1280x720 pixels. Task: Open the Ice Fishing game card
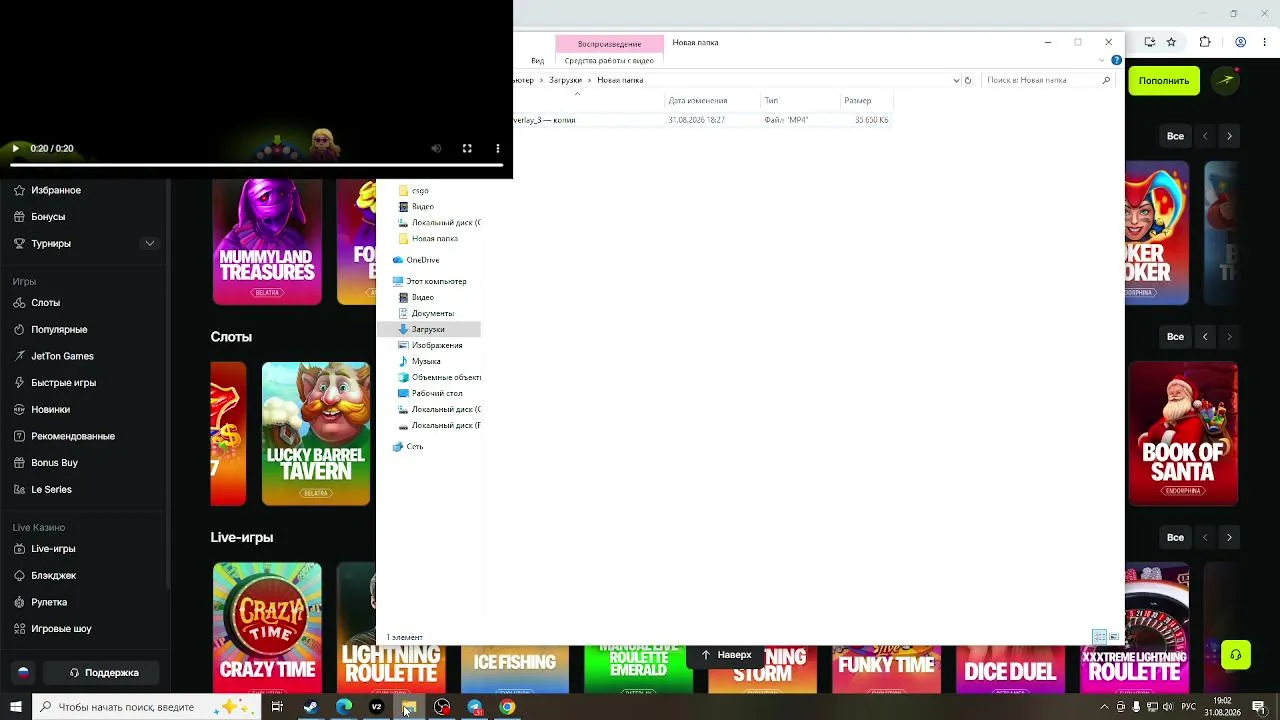click(515, 669)
